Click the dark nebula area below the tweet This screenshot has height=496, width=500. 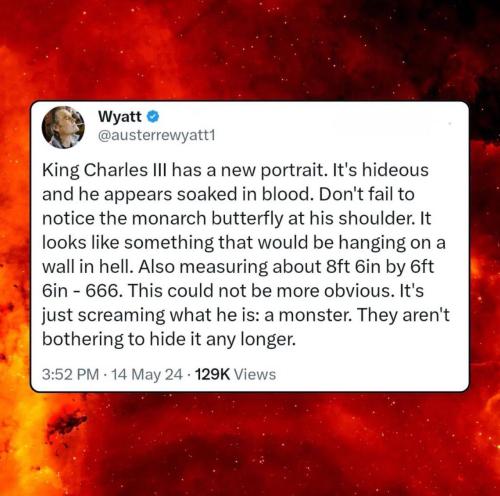point(250,445)
